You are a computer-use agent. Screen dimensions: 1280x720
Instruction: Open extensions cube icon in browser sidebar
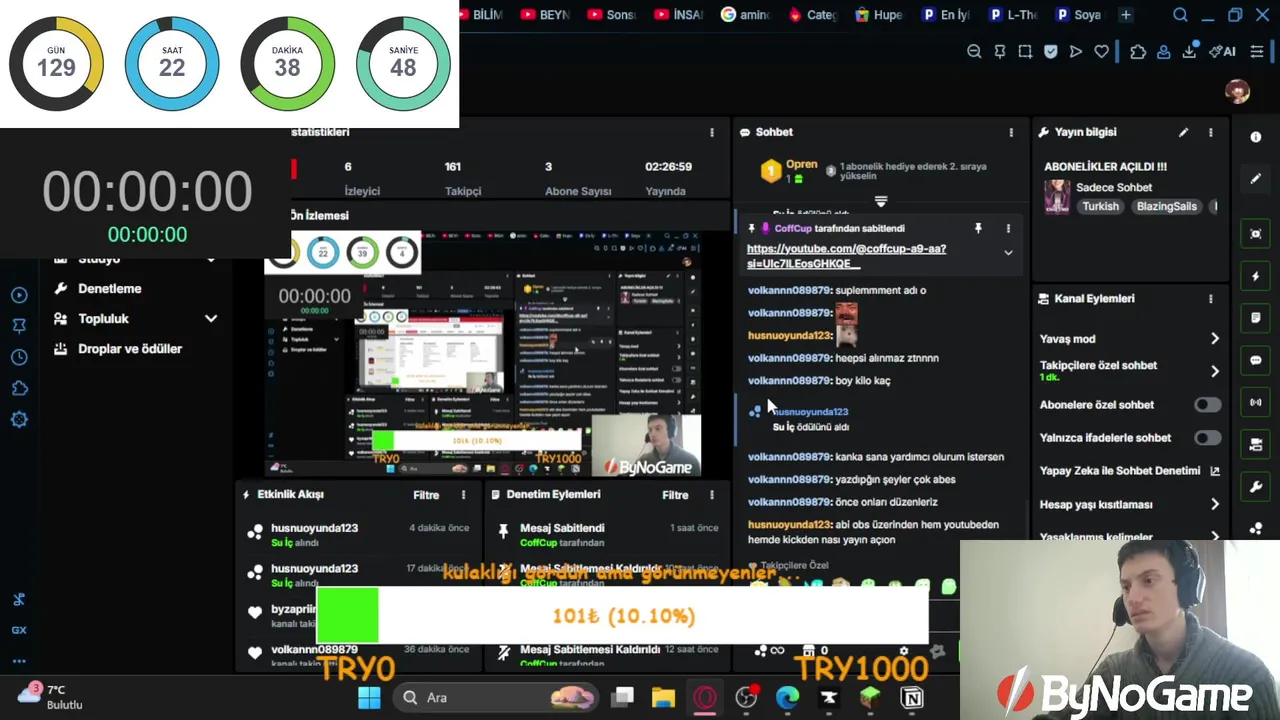(x=19, y=388)
